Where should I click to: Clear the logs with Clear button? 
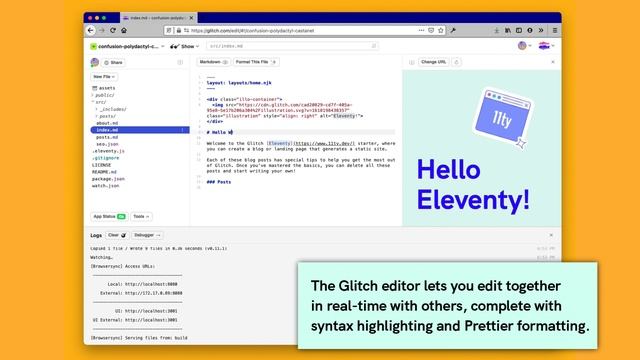coord(117,235)
